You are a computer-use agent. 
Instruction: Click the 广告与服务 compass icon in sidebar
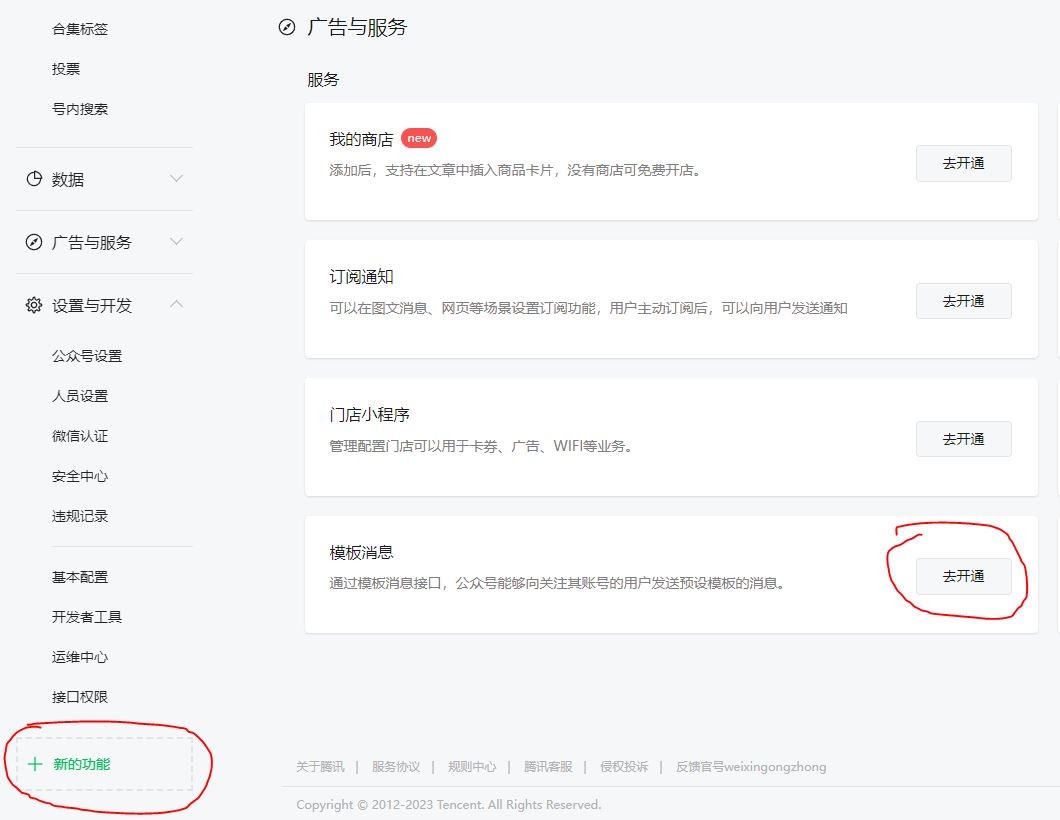pos(34,242)
